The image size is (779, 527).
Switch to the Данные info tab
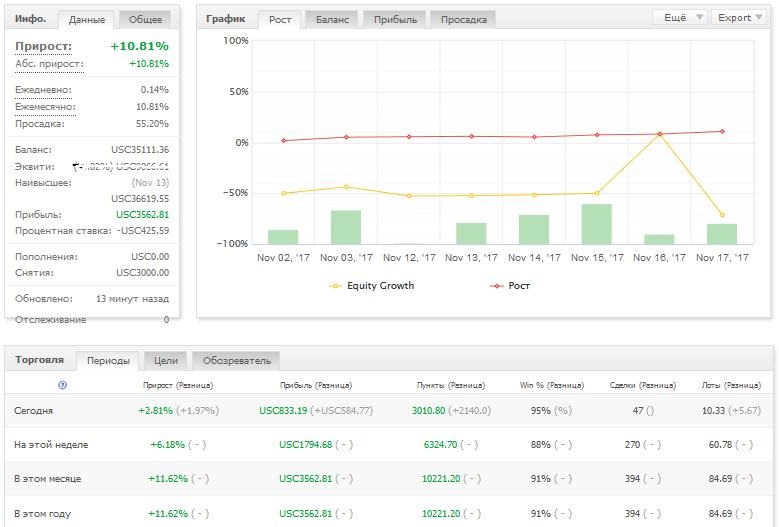click(87, 20)
